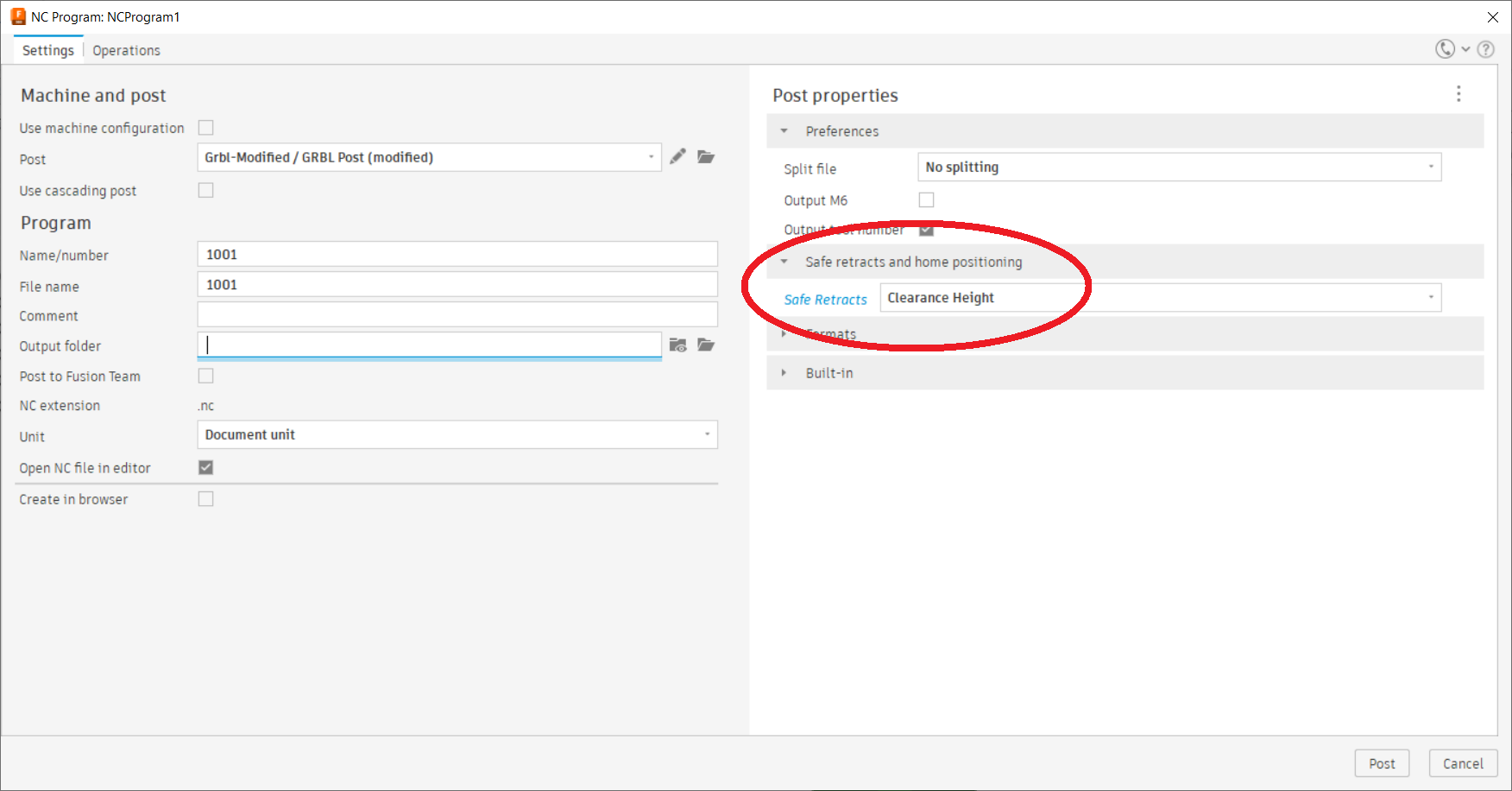Viewport: 1512px width, 791px height.
Task: Click the edit post pencil icon
Action: click(x=677, y=156)
